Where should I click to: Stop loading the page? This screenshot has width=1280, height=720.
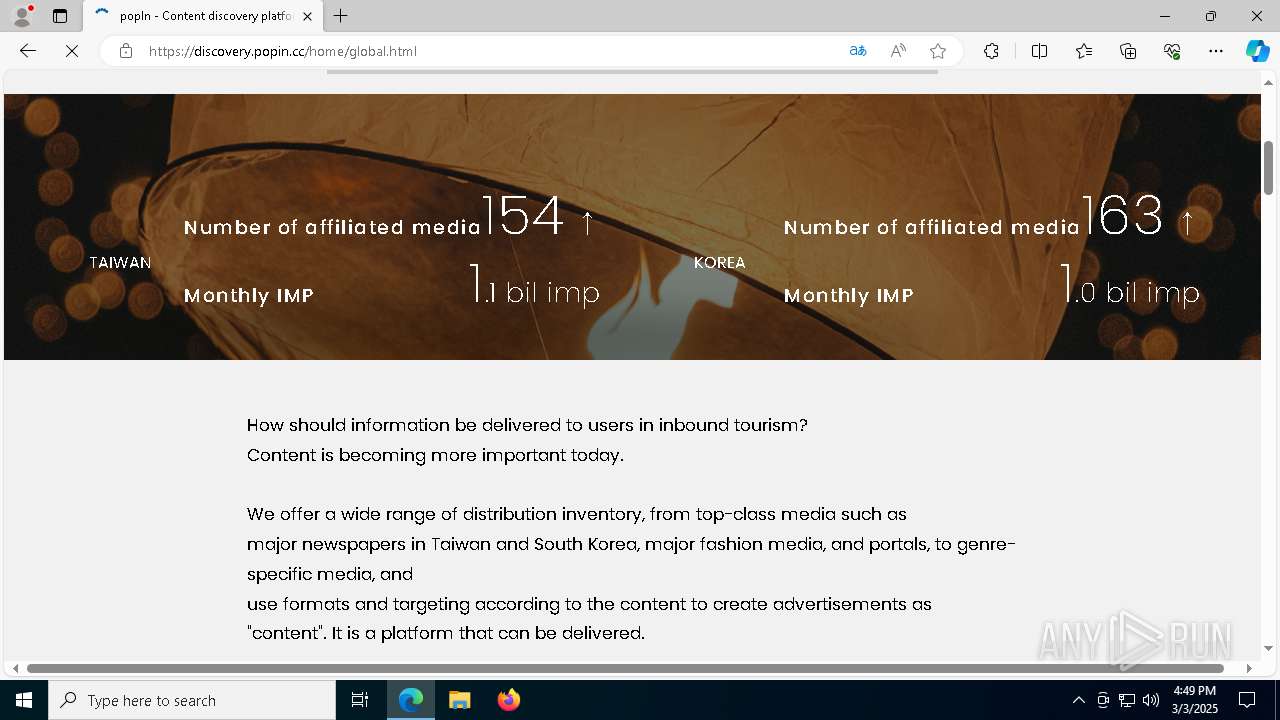tap(72, 51)
